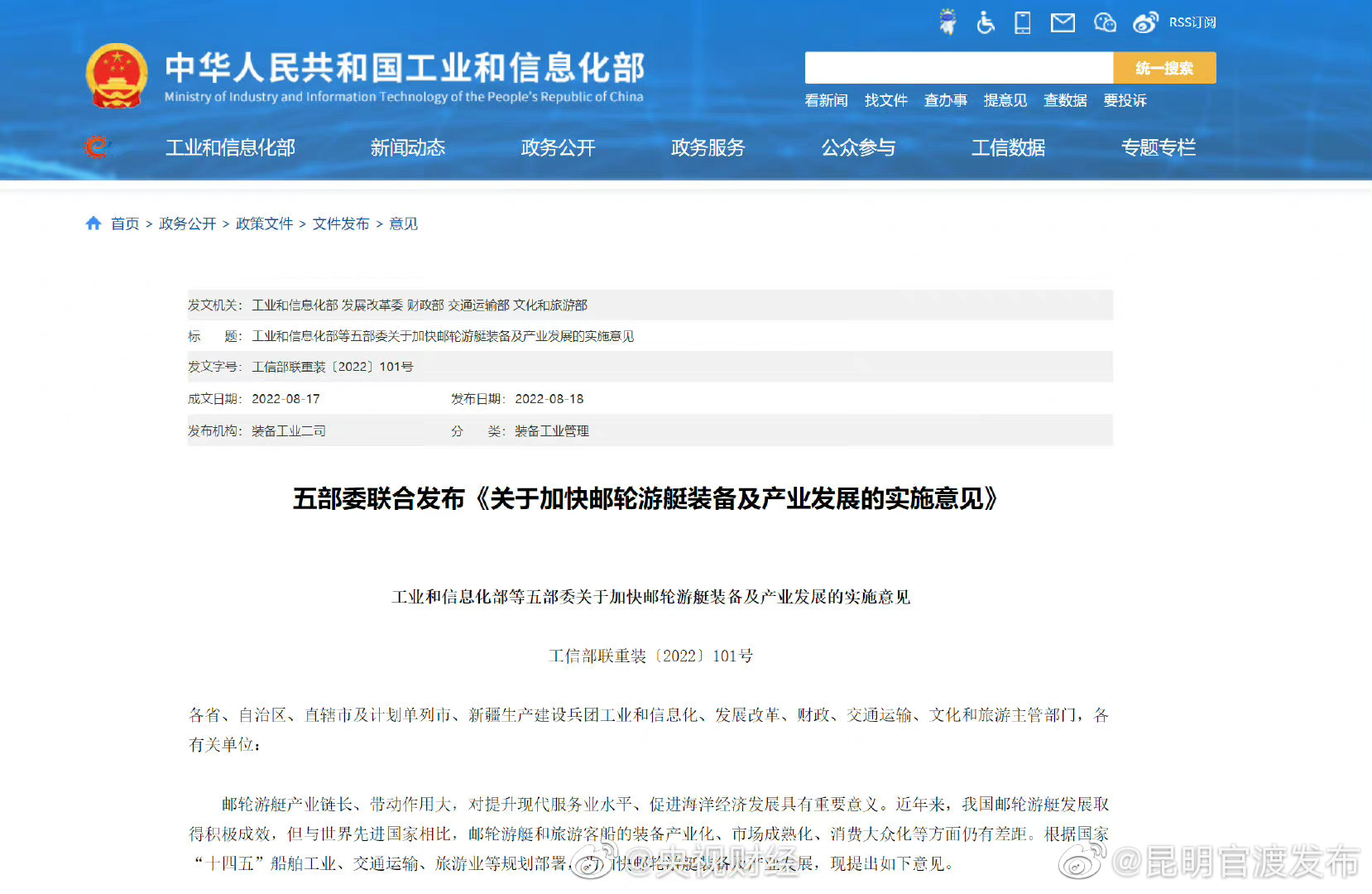Click the email subscription envelope icon
Screen dimensions: 1372x894
1063,22
